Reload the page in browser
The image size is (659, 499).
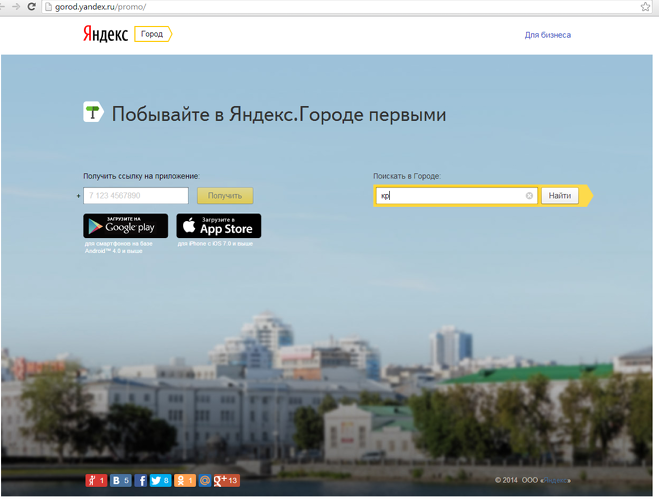coord(32,6)
